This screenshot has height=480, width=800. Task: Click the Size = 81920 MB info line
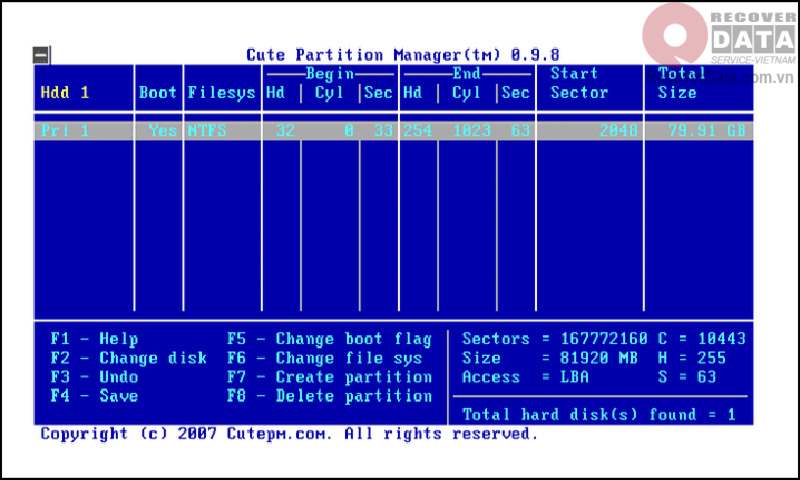(550, 358)
